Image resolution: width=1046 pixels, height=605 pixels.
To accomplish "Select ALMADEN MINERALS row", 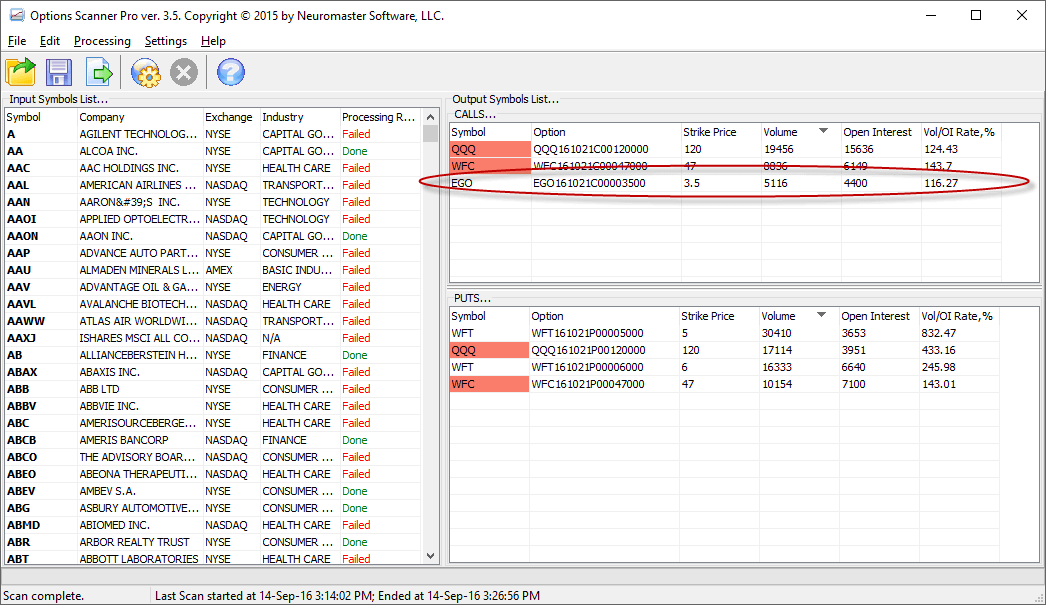I will tap(212, 270).
